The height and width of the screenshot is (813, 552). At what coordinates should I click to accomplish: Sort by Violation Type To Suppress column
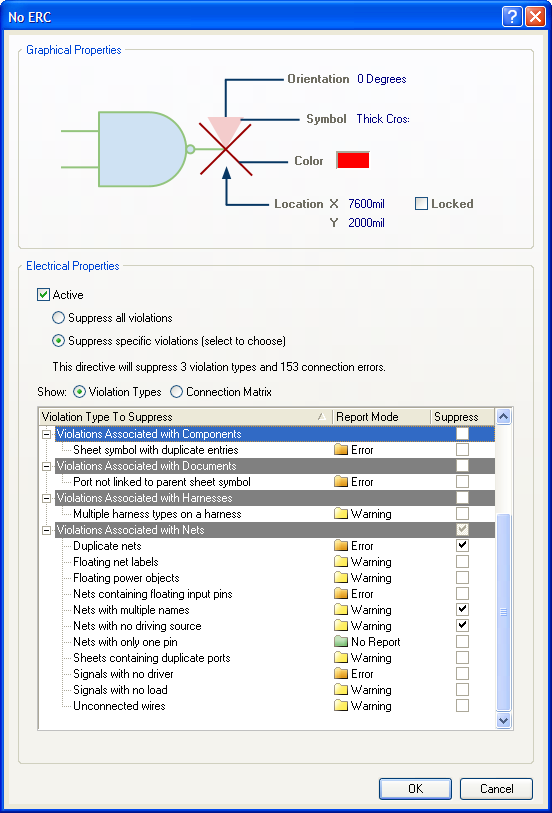(185, 417)
